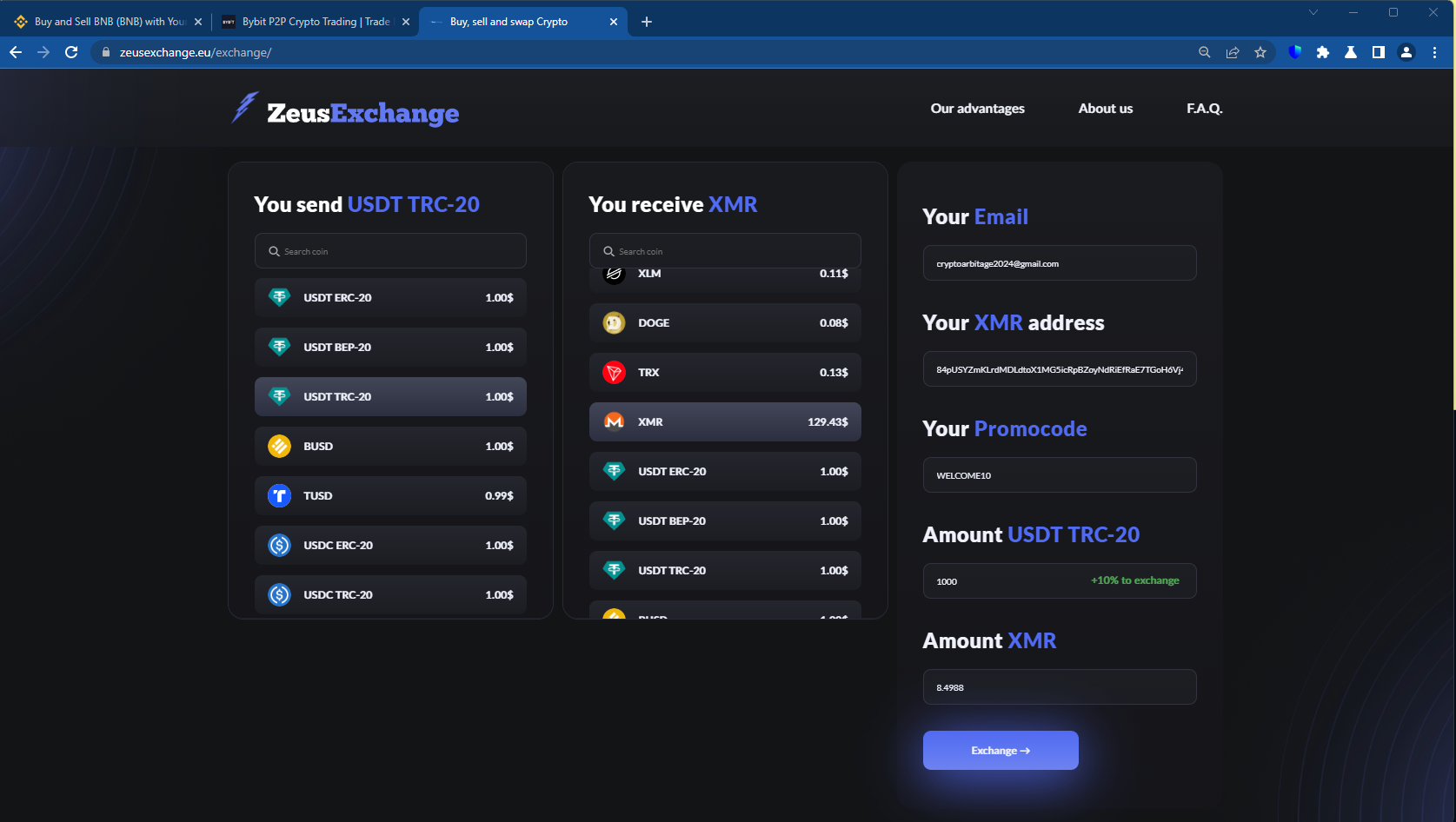Select USDT ERC-20 from the send list
The width and height of the screenshot is (1456, 822).
point(389,297)
